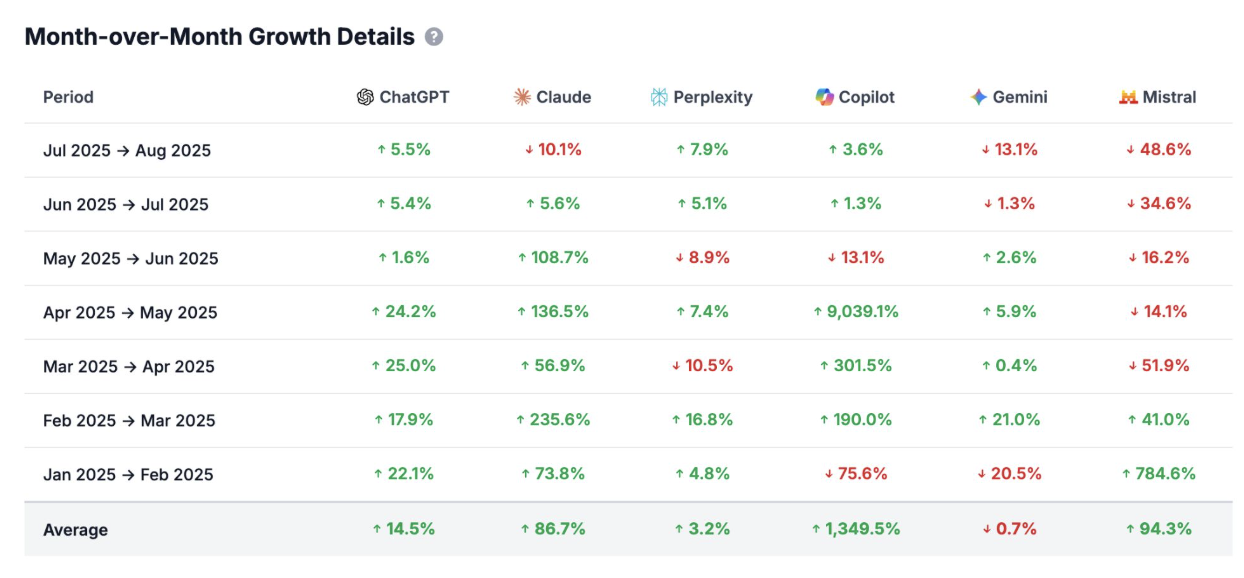This screenshot has width=1244, height=578.
Task: Click the Mistral logo icon
Action: coord(1128,97)
